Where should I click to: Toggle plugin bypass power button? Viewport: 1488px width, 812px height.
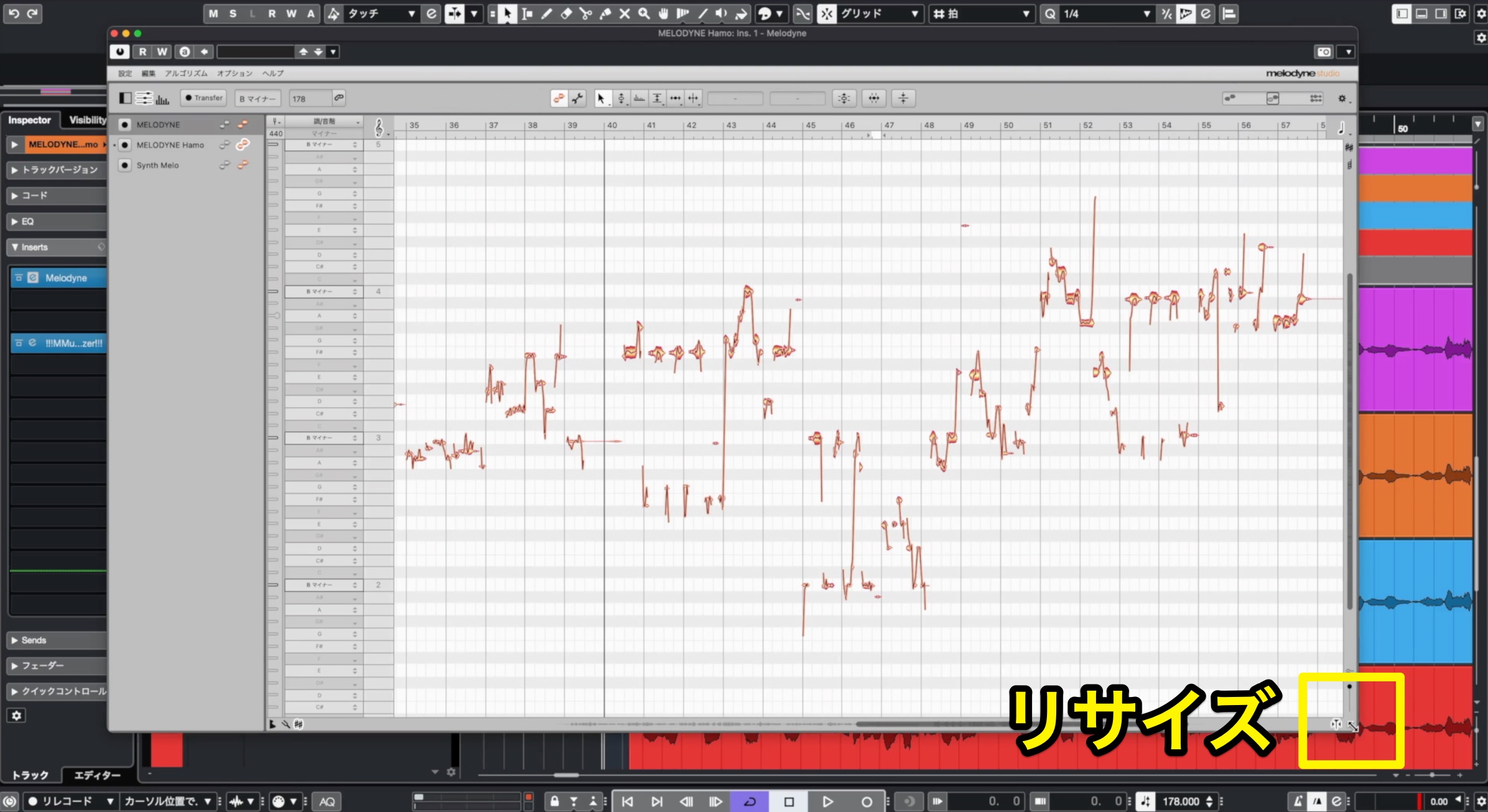(119, 52)
